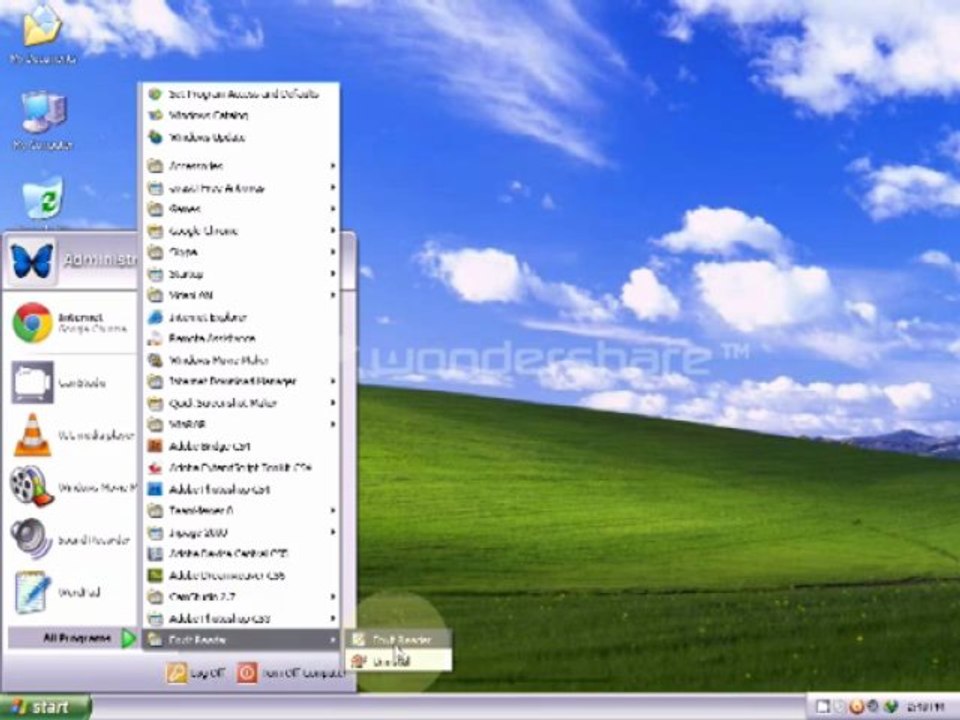This screenshot has height=720, width=960.
Task: Click the system tray clock
Action: pos(924,707)
